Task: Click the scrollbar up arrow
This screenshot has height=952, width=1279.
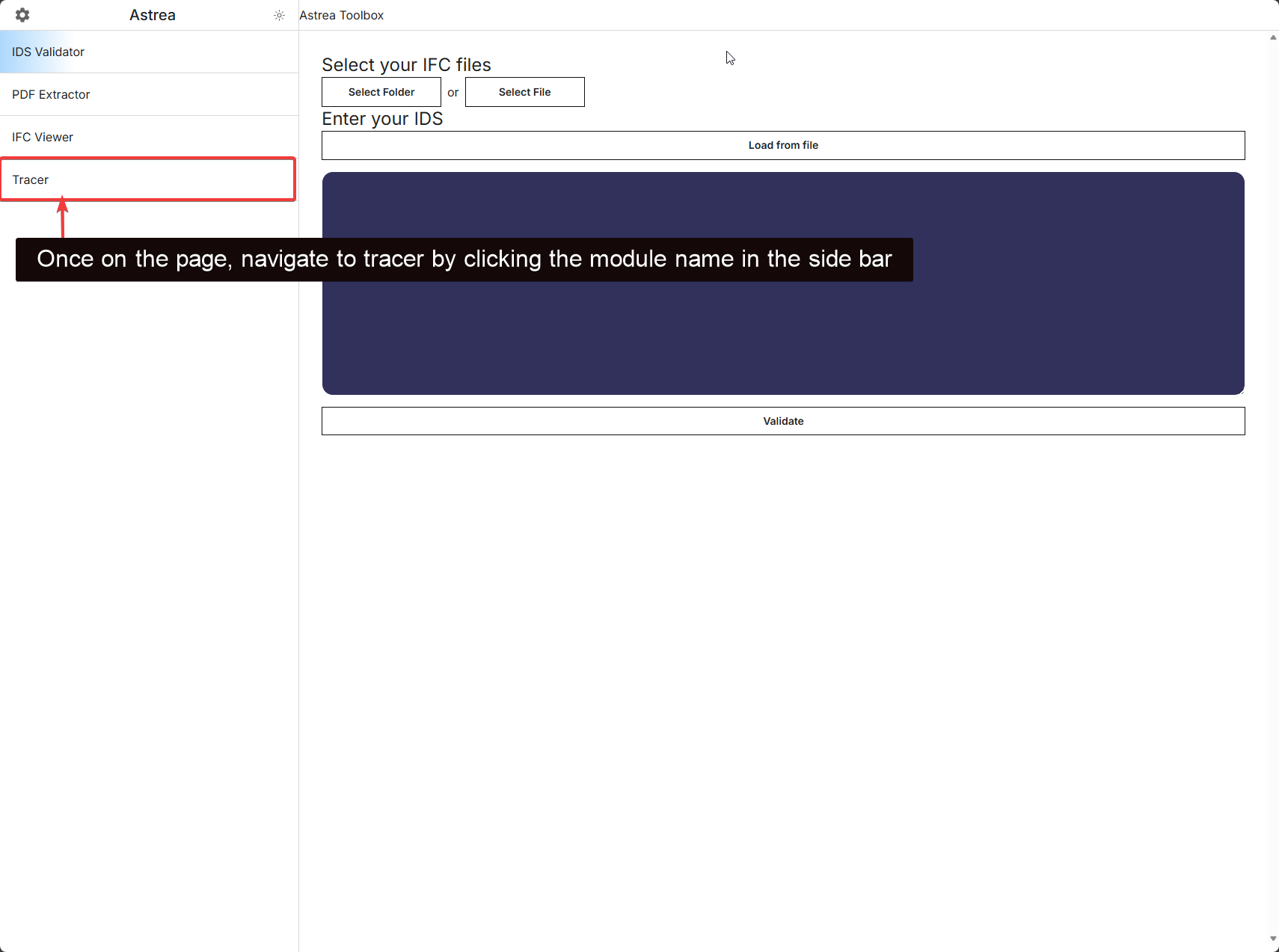Action: click(x=1272, y=37)
